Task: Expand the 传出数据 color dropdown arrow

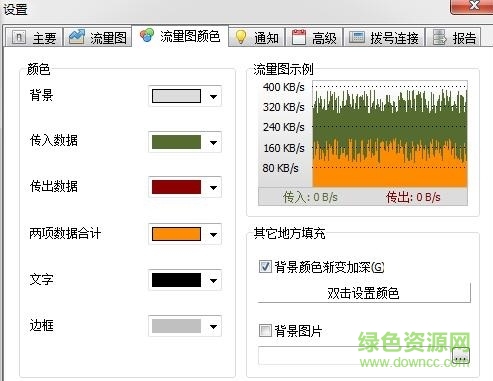Action: (x=213, y=187)
